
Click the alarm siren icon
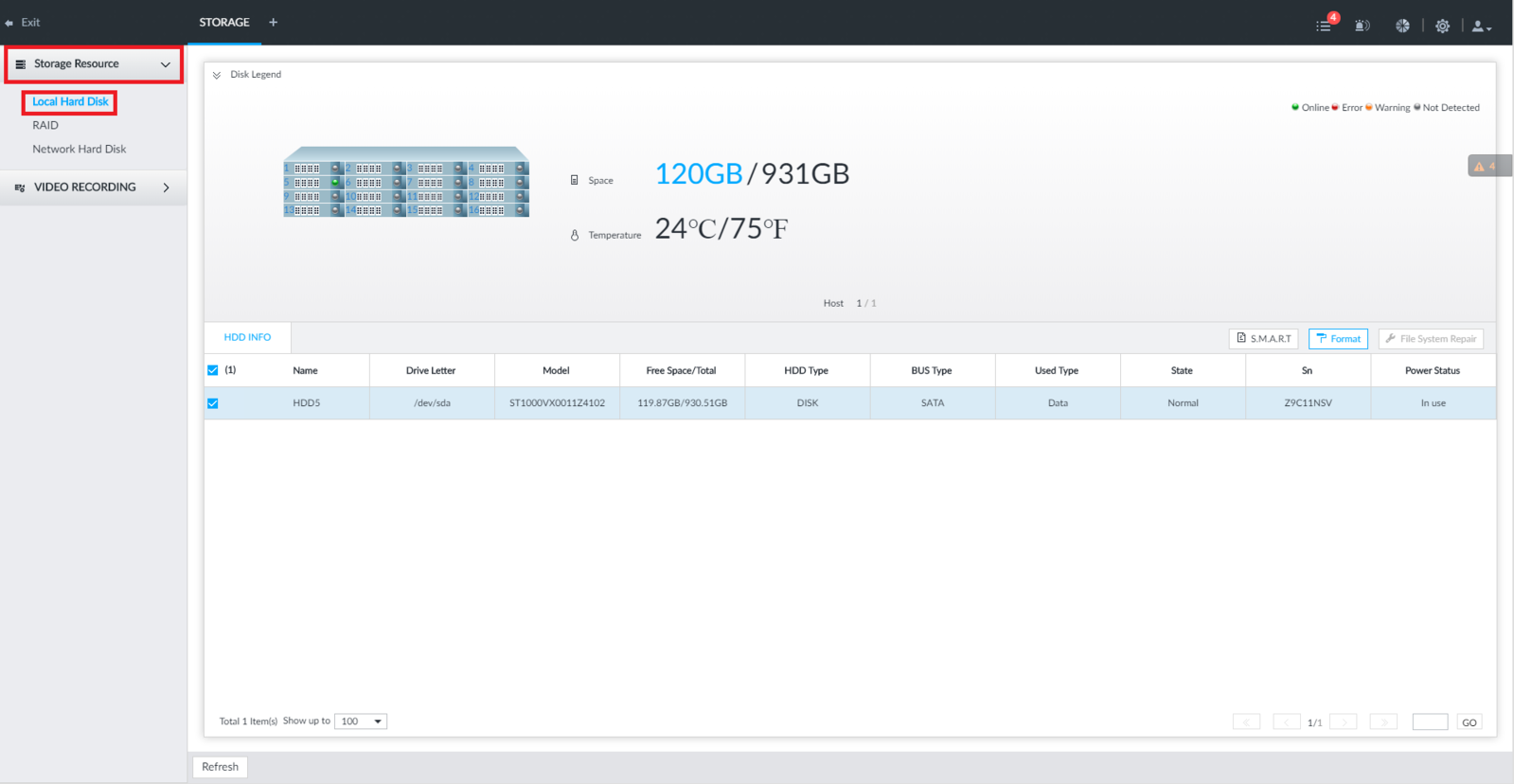coord(1362,26)
